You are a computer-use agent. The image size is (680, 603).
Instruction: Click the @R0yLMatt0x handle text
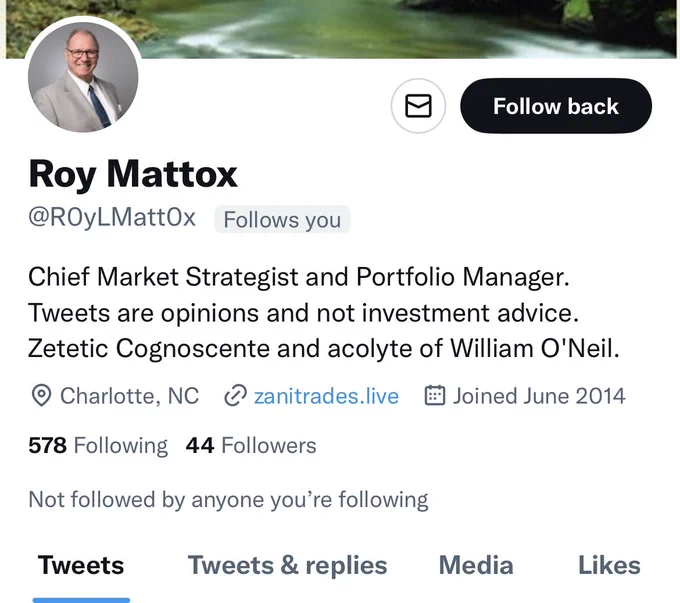pos(112,218)
